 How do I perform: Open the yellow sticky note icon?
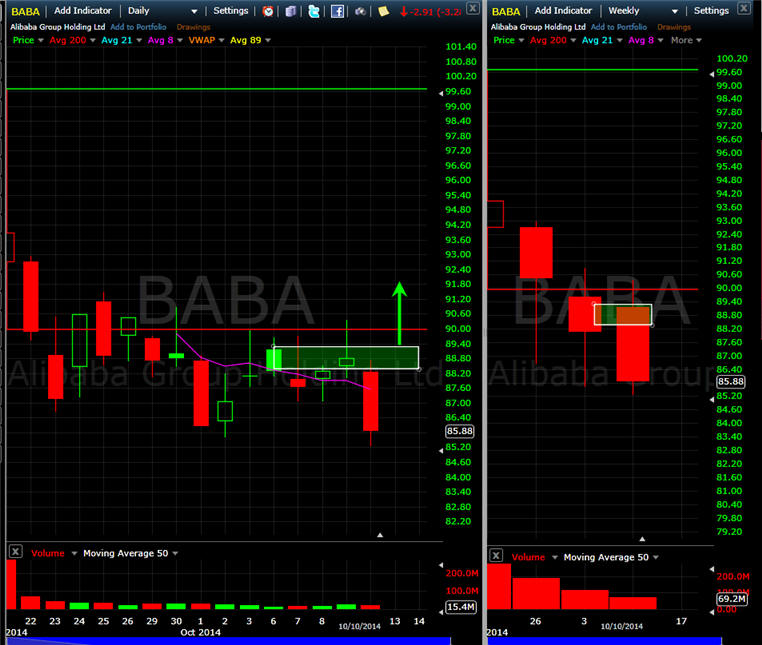pyautogui.click(x=383, y=11)
